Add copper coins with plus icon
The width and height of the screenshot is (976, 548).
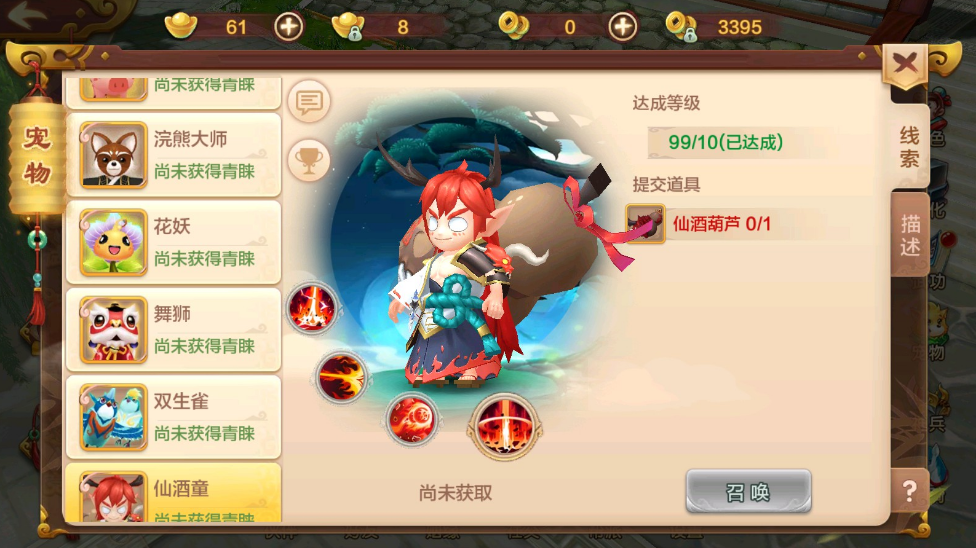tap(622, 27)
